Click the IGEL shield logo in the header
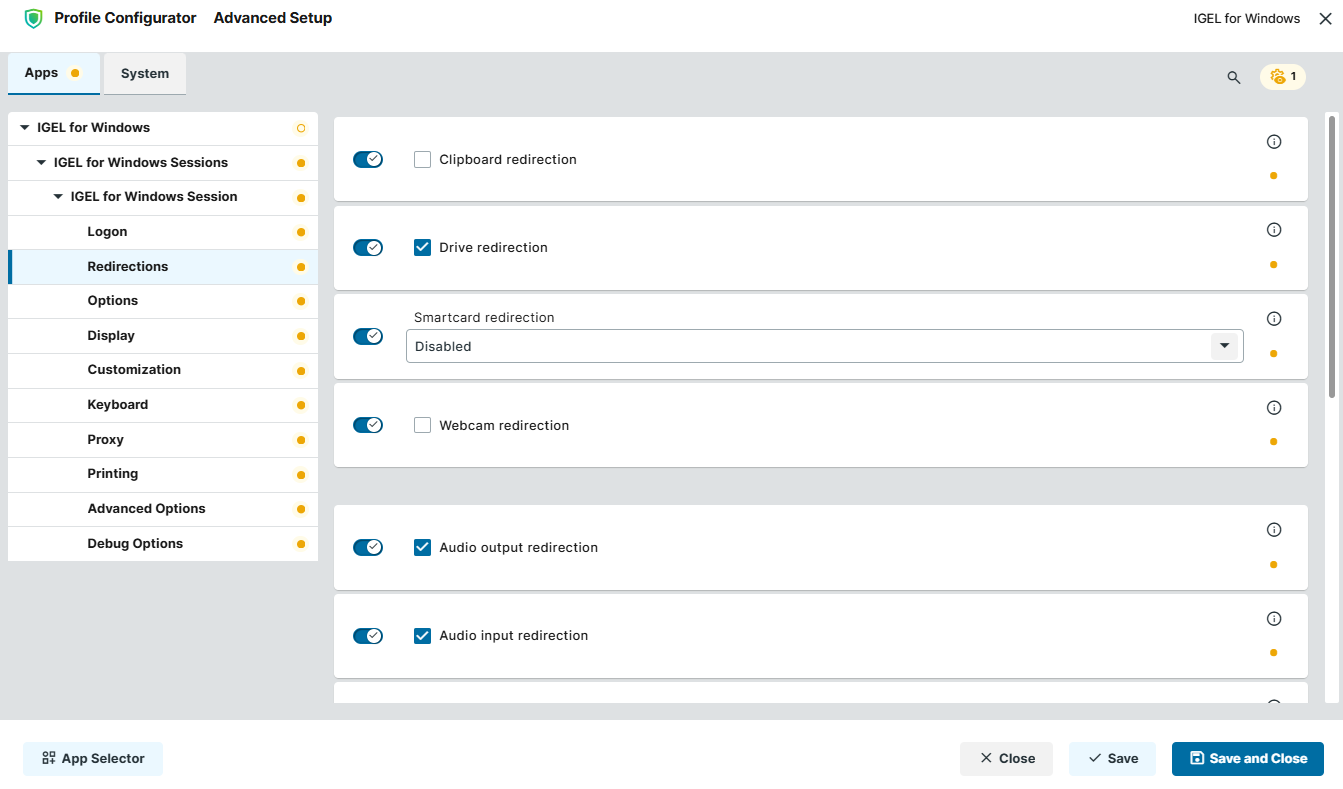1343x789 pixels. tap(33, 17)
